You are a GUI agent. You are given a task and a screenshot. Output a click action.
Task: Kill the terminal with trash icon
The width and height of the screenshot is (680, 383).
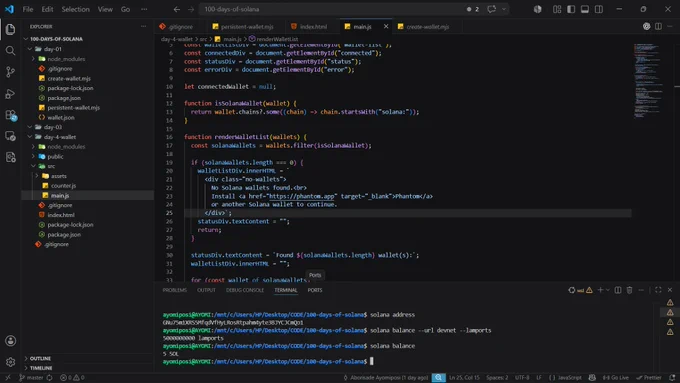(629, 290)
